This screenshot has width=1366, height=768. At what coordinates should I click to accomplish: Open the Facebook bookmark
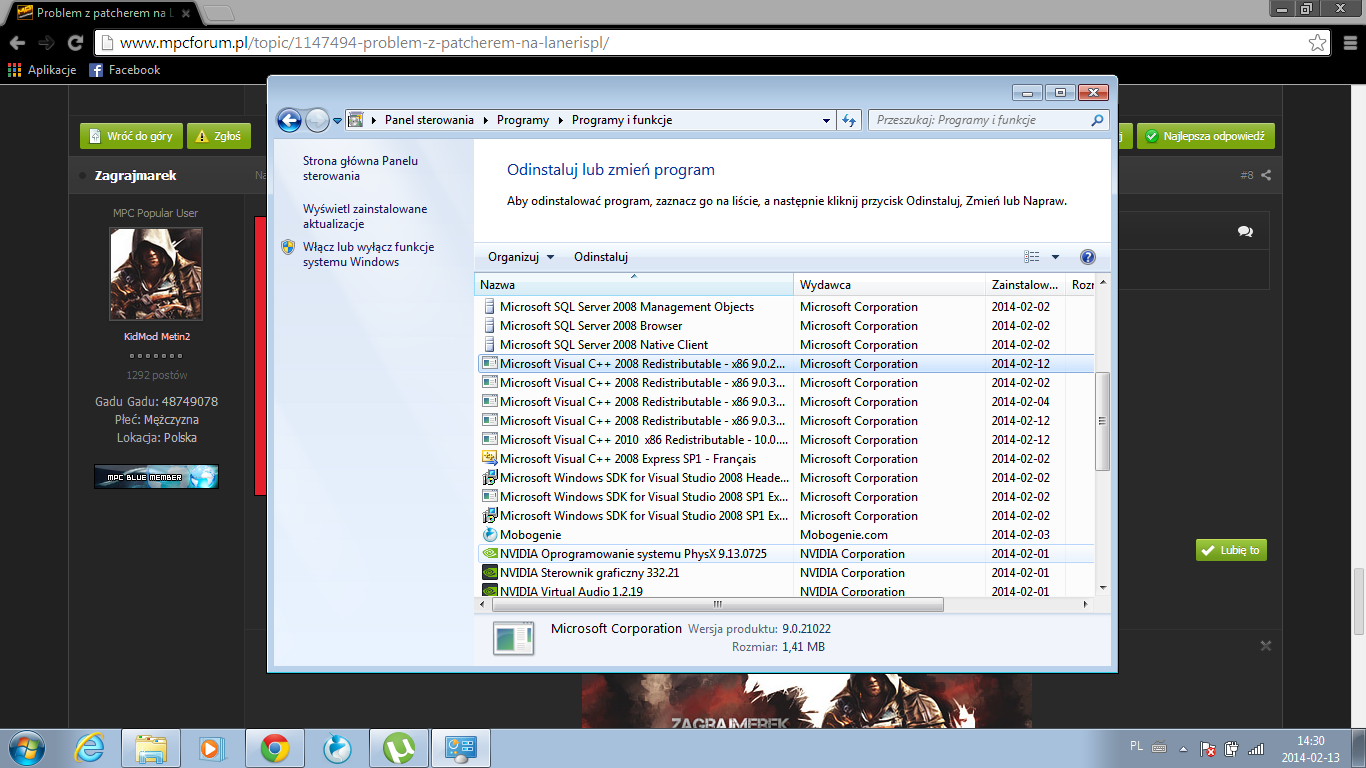pos(124,70)
